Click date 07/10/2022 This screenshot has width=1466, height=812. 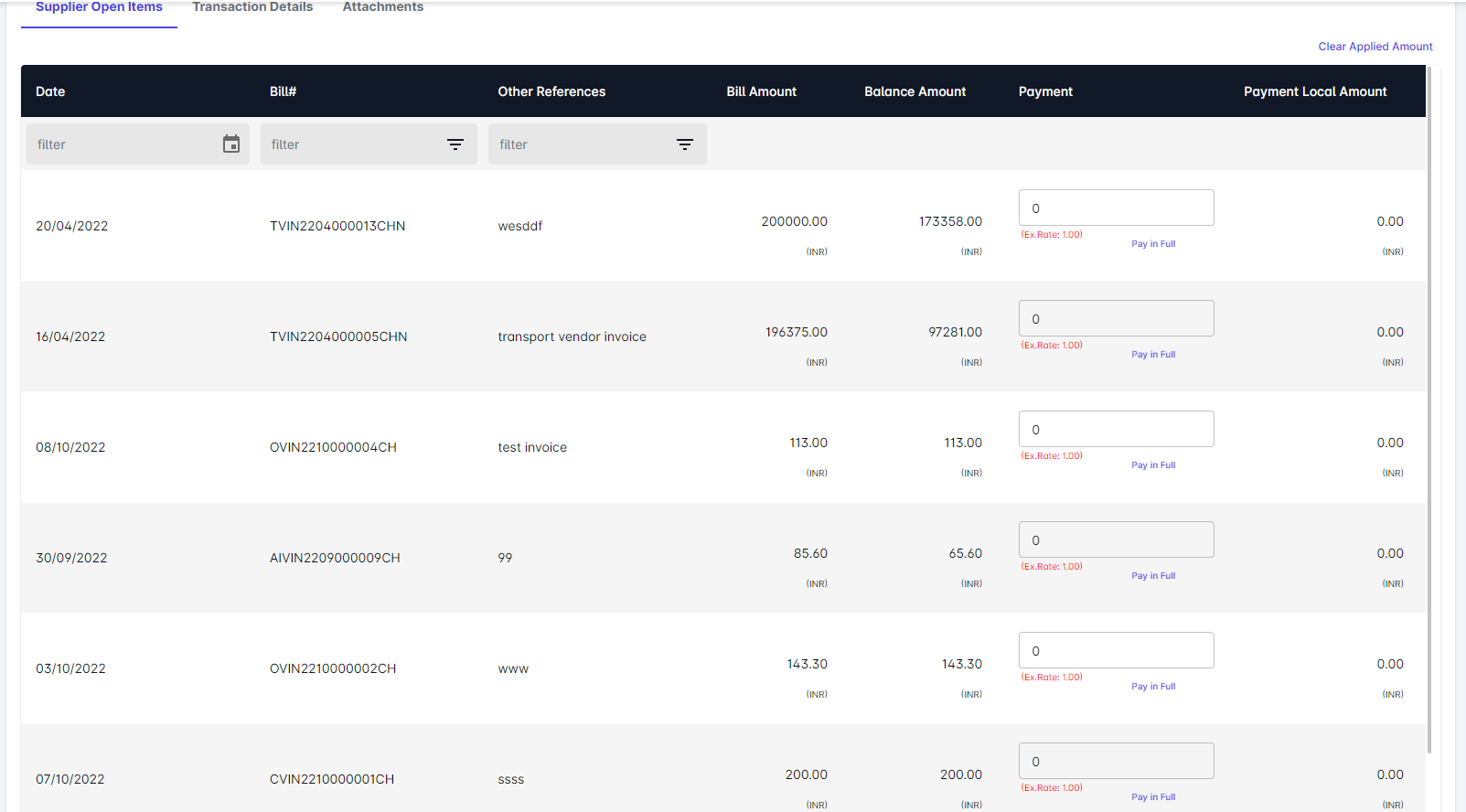(70, 779)
